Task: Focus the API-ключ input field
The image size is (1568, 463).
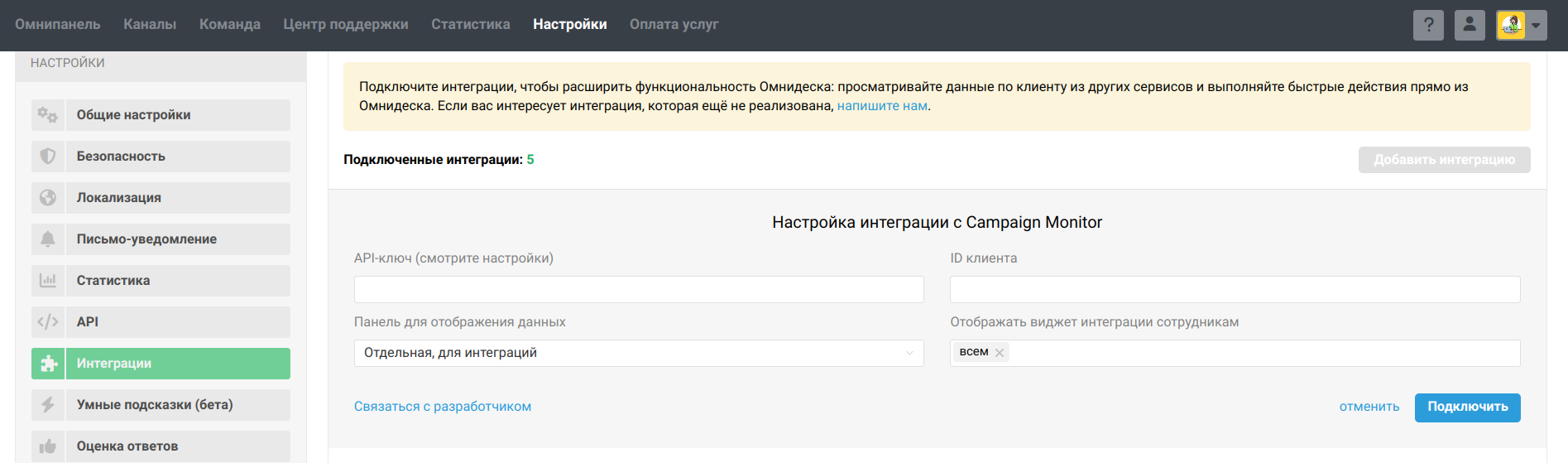Action: (639, 289)
